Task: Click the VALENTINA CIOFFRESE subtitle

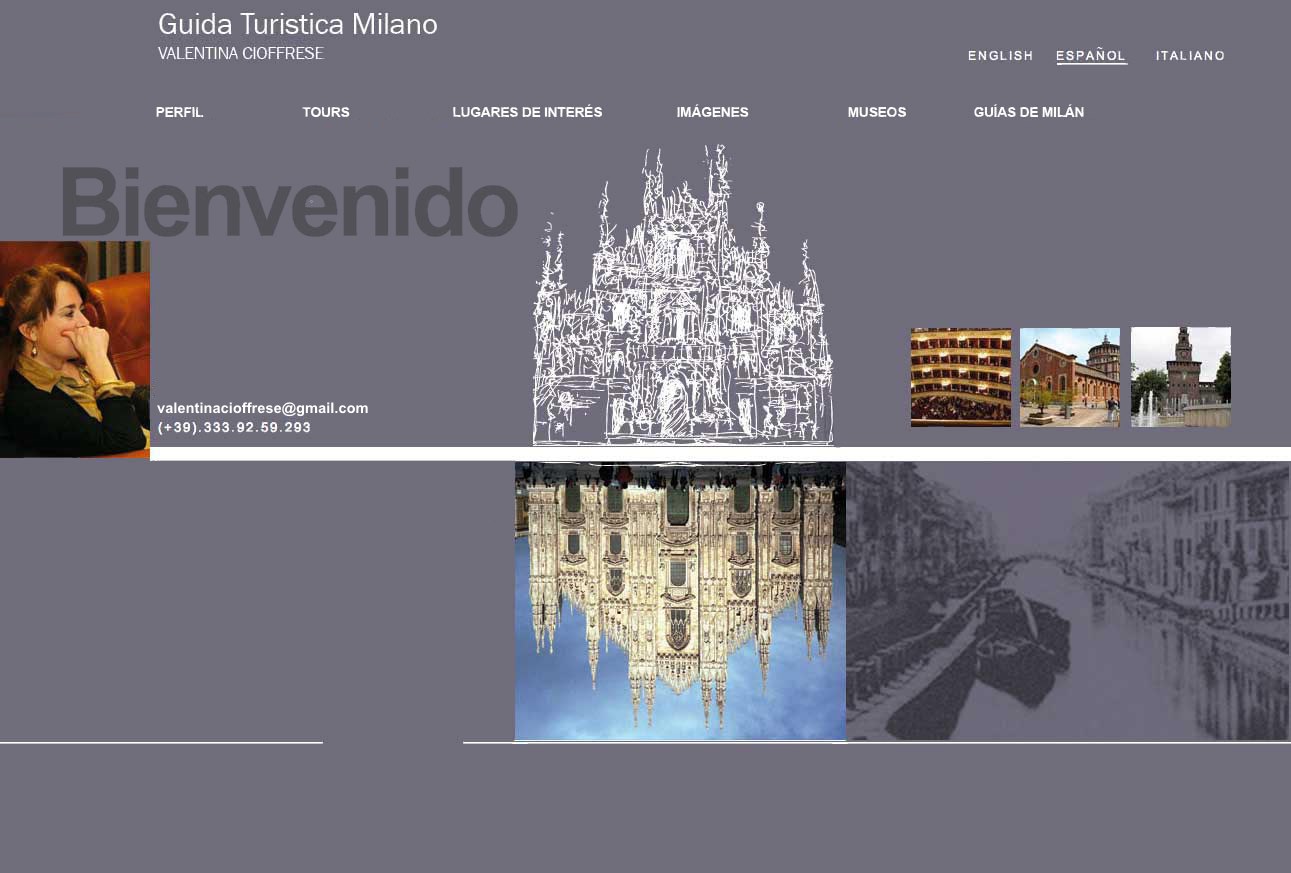Action: [241, 53]
